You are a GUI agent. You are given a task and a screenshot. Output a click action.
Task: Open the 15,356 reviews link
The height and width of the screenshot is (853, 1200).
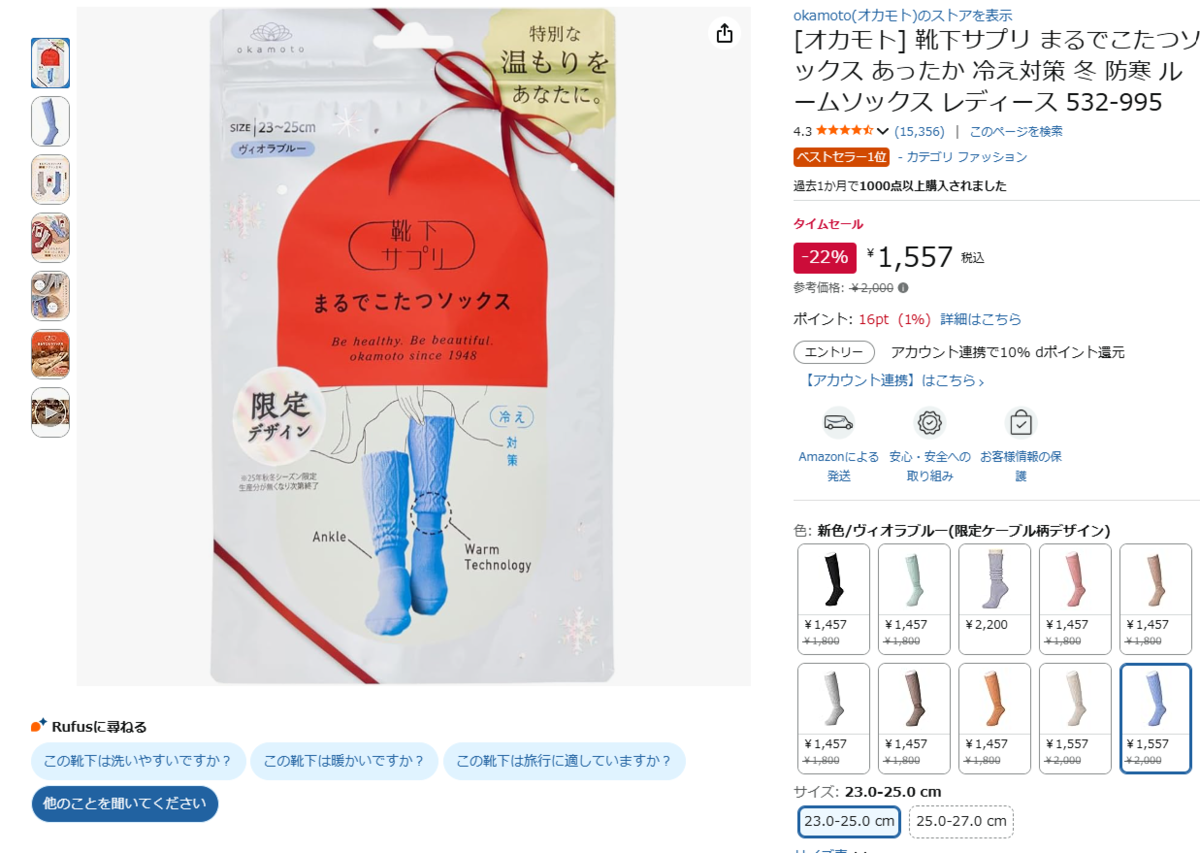(919, 131)
